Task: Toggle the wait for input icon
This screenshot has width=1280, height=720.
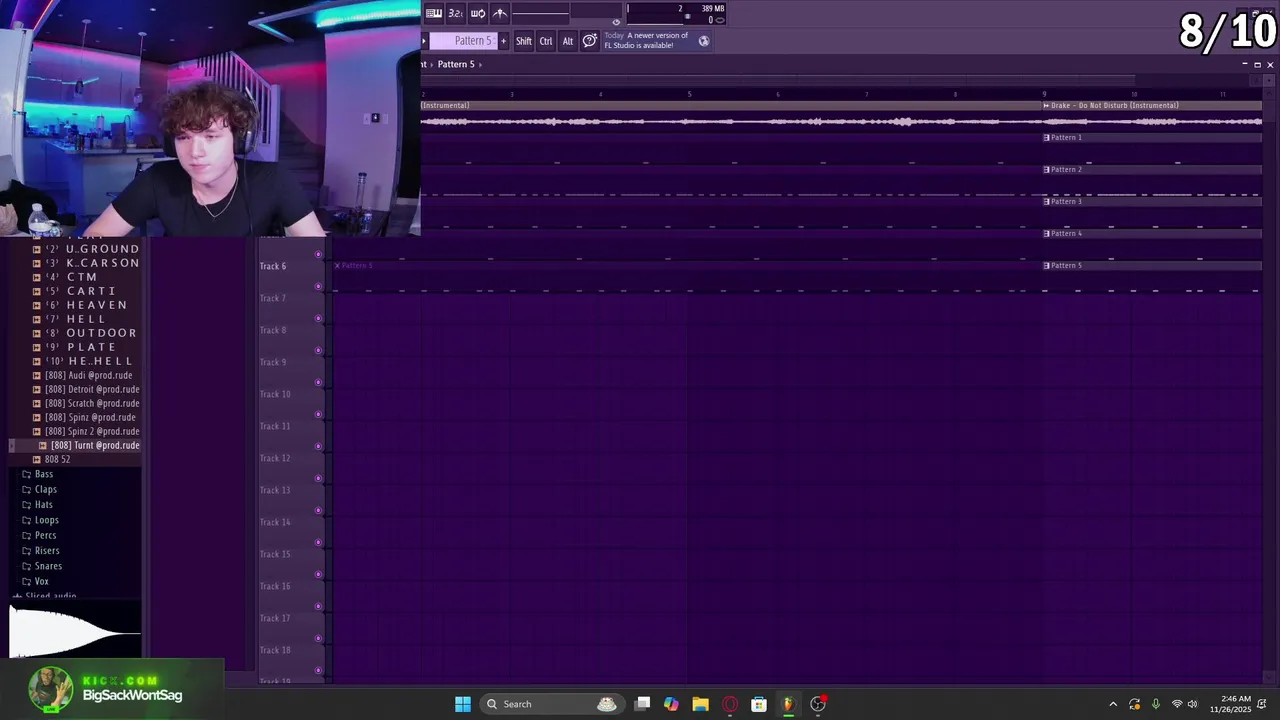Action: [x=477, y=13]
